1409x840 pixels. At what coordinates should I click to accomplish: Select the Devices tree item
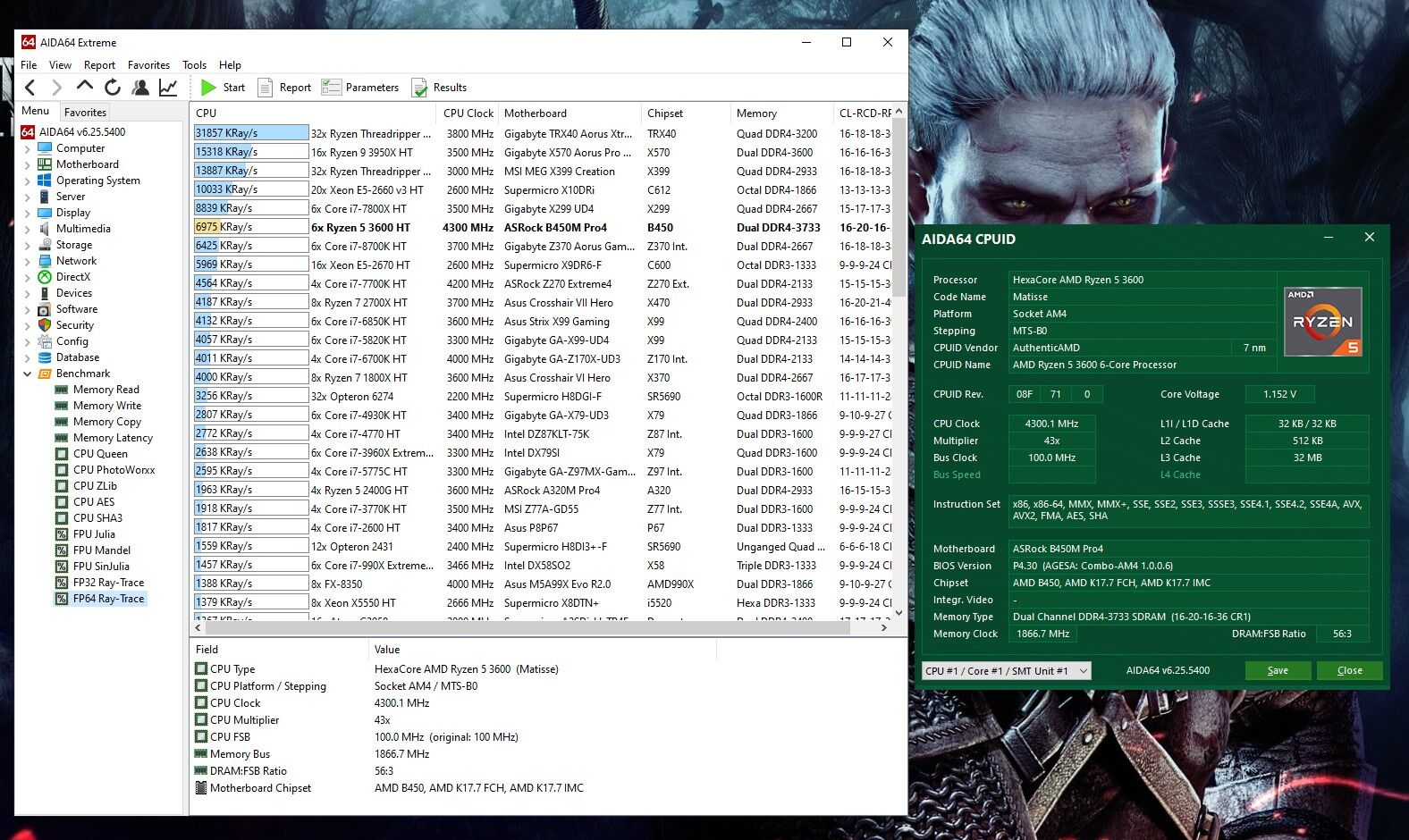click(x=64, y=293)
